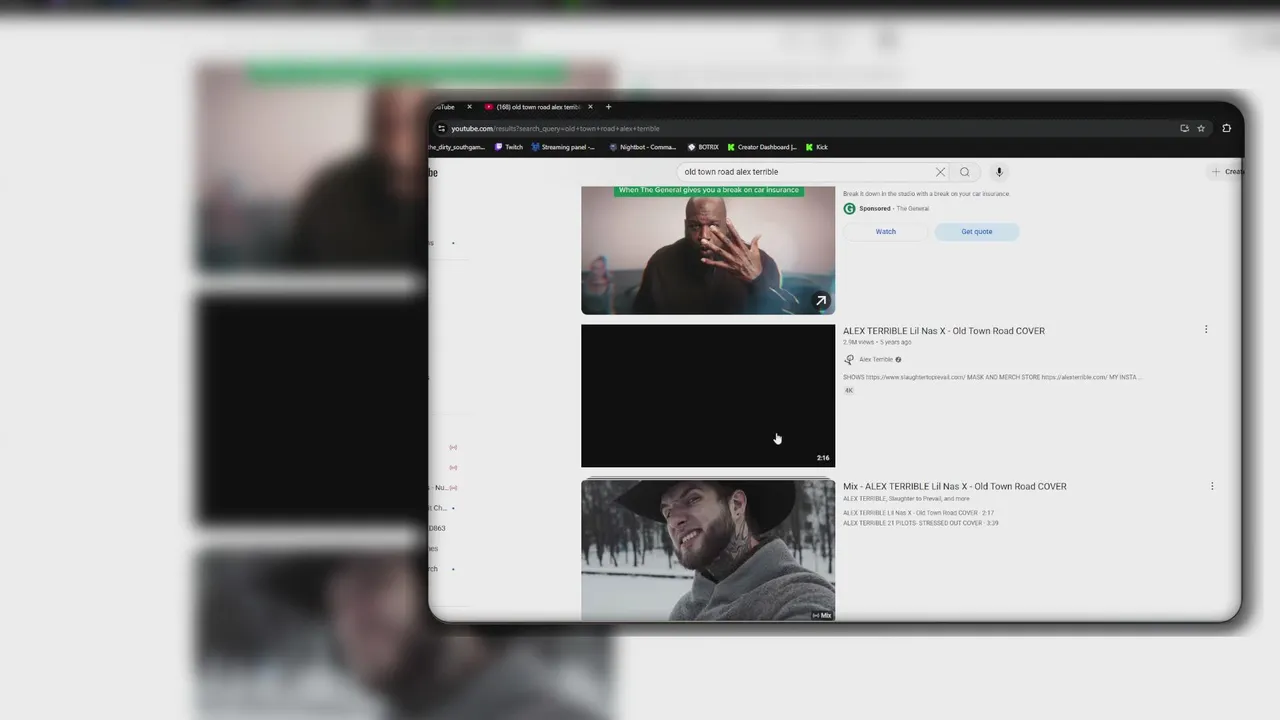The width and height of the screenshot is (1280, 720).
Task: Open the browser extensions puzzle icon
Action: (x=1227, y=128)
